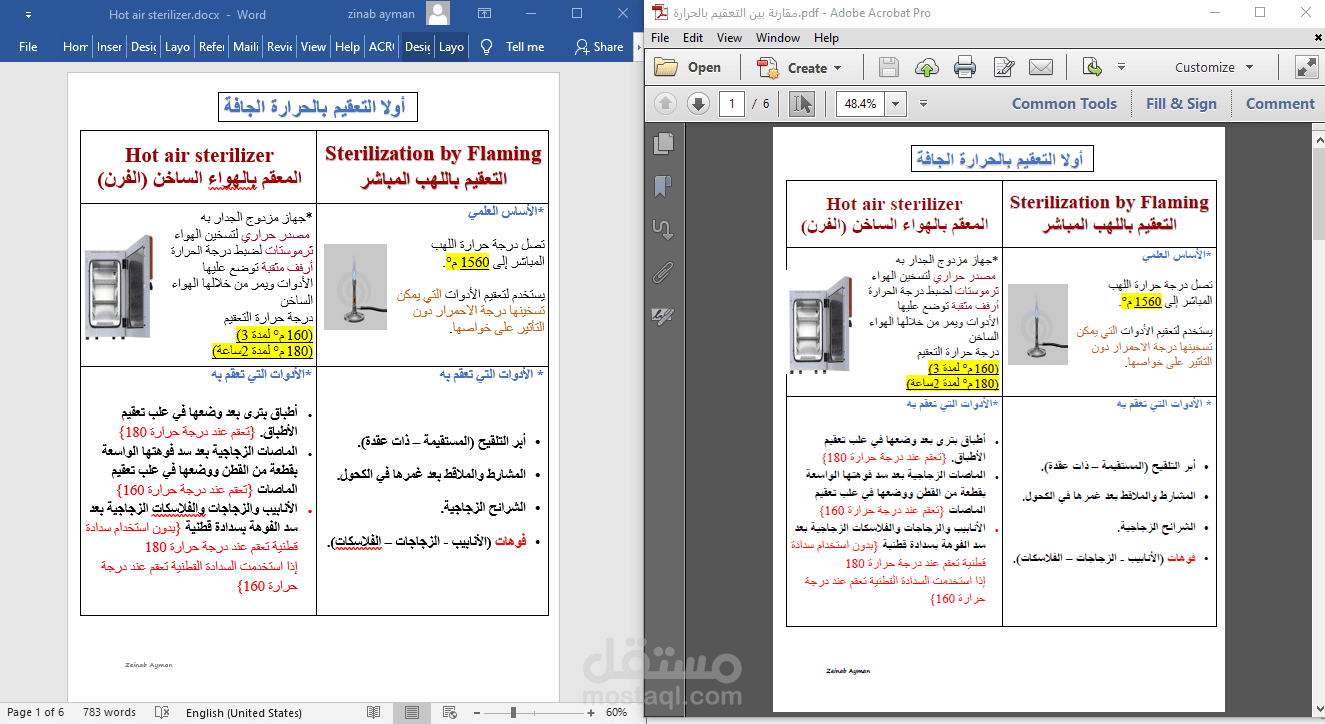Open the Acrobat Window menu

pyautogui.click(x=778, y=38)
